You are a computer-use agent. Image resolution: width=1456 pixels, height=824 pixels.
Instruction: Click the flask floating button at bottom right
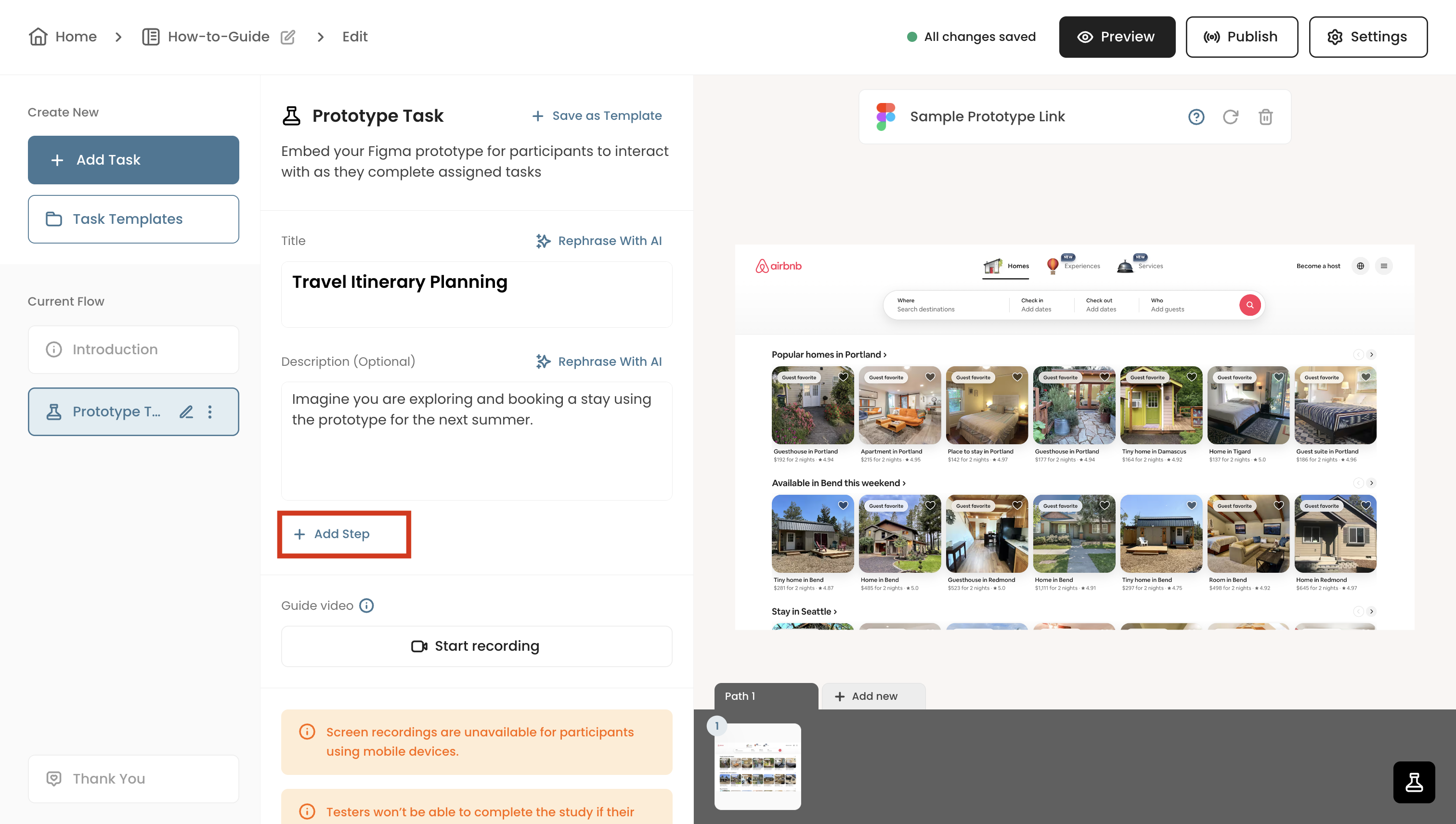tap(1414, 782)
